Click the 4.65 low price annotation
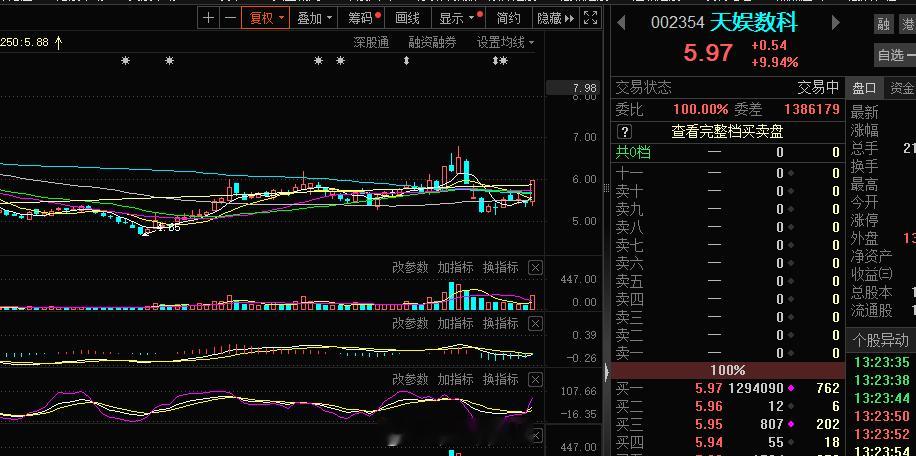This screenshot has height=456, width=916. click(168, 227)
